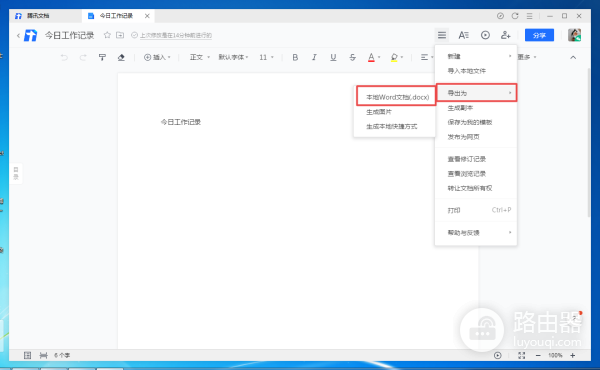600x370 pixels.
Task: Click the title bar refresh icon
Action: (515, 16)
